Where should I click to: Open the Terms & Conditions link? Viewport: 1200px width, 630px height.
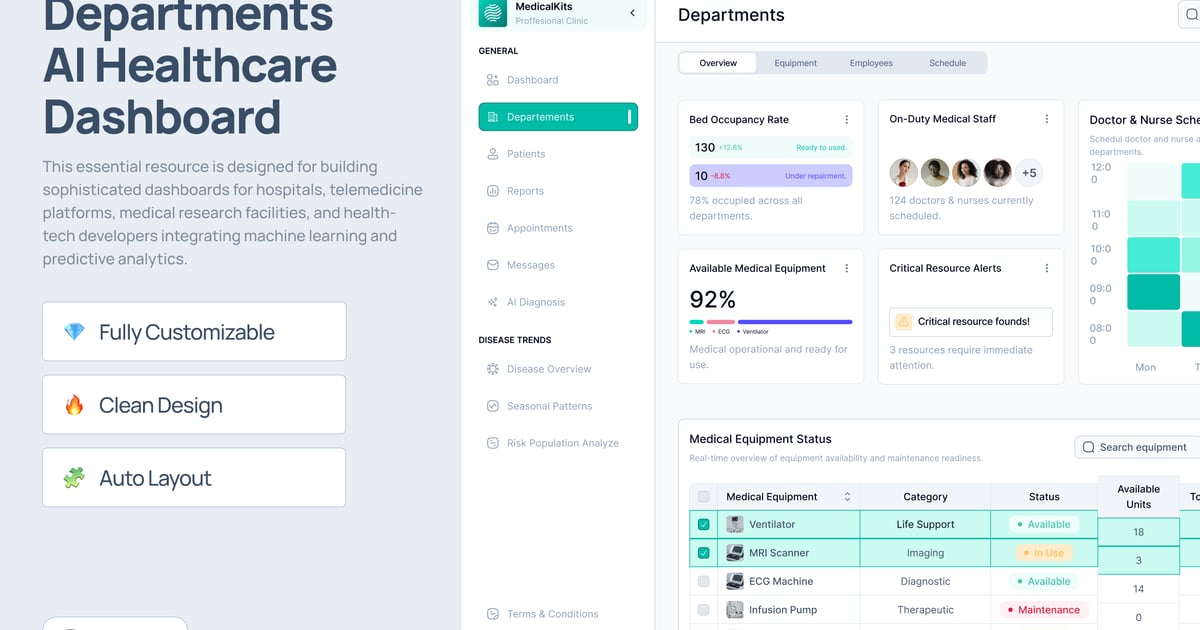click(x=552, y=614)
